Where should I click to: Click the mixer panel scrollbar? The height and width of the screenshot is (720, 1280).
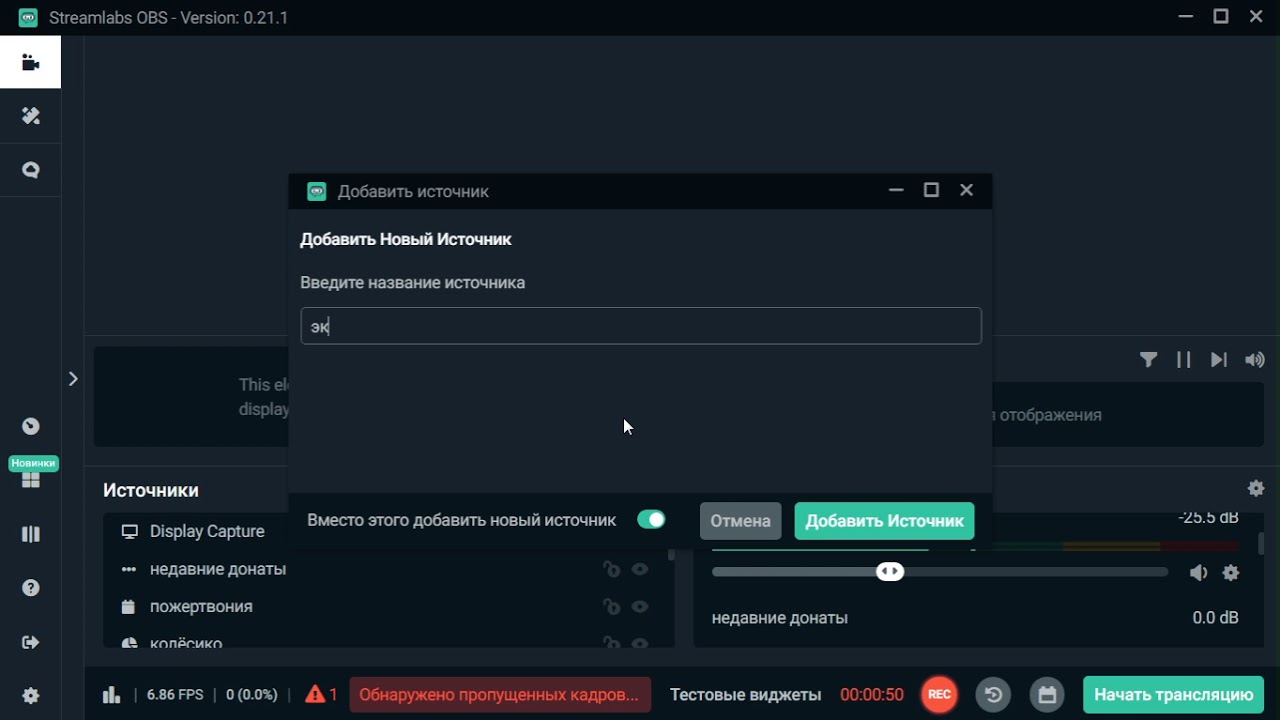1261,543
